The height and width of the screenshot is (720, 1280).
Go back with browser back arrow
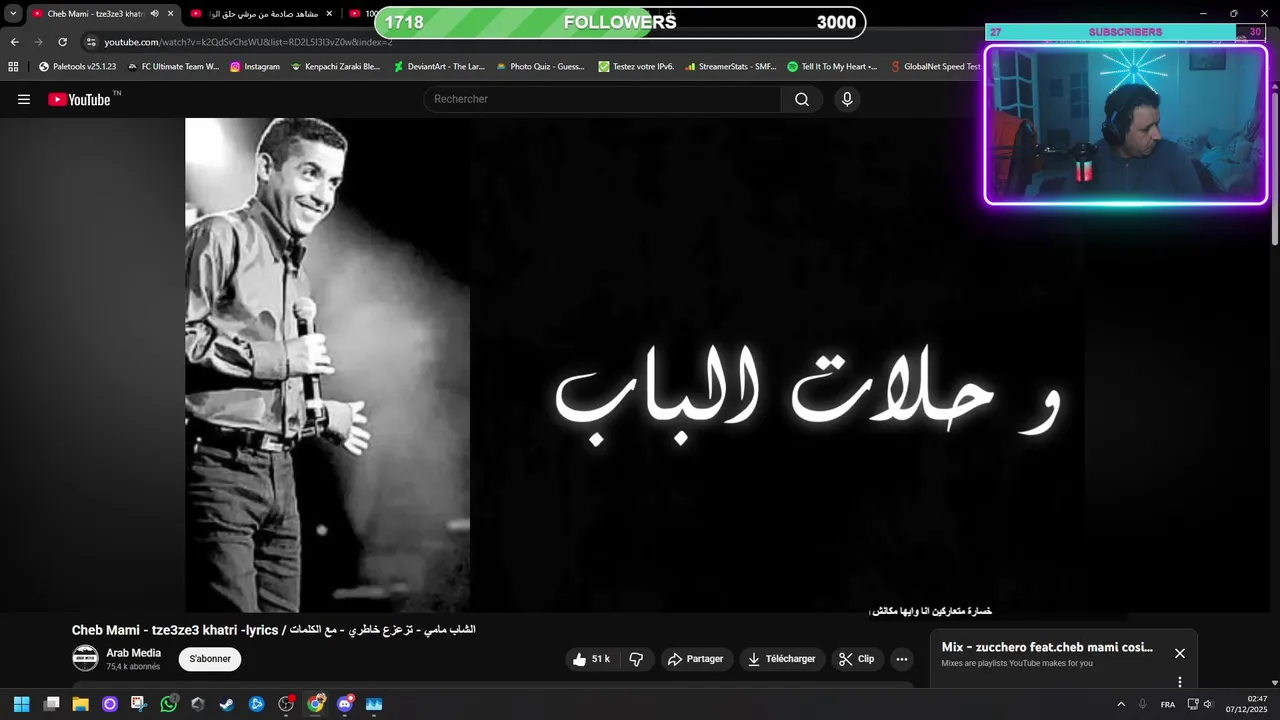coord(14,42)
